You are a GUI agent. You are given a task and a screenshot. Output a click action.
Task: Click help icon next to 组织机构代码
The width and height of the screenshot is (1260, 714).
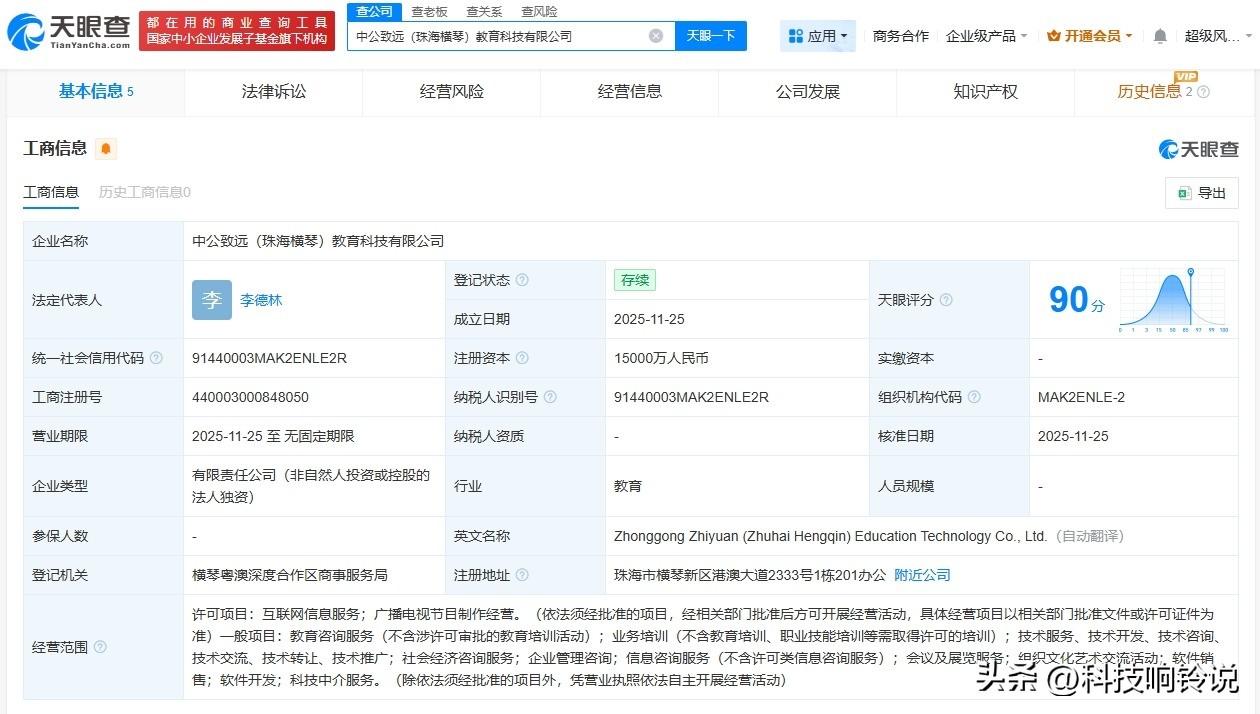click(974, 397)
